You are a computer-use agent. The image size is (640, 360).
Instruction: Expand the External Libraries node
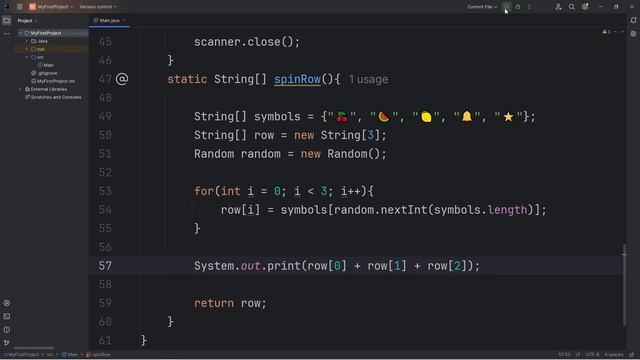[20, 89]
